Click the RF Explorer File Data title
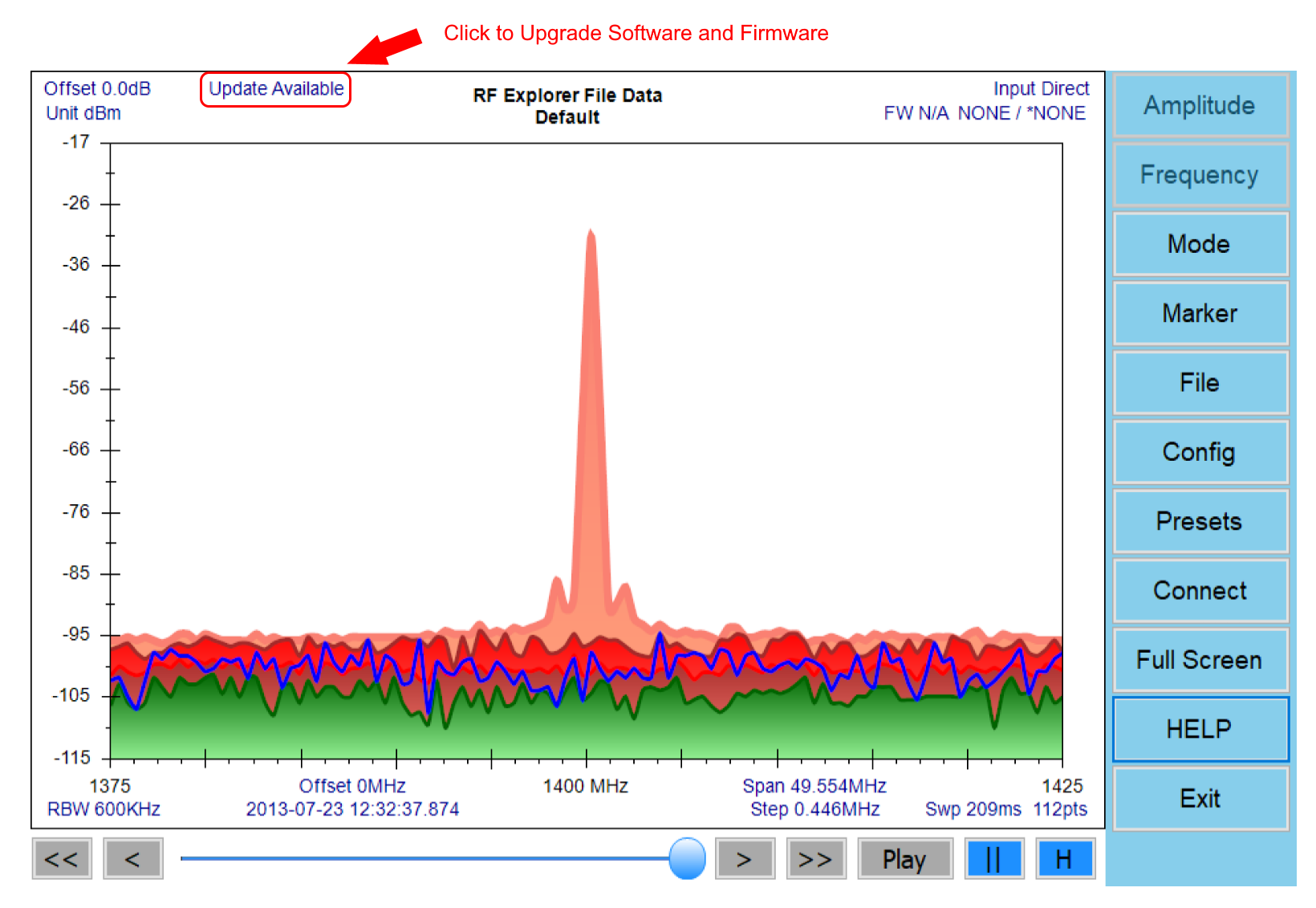Screen dimensions: 1316x908 coord(567,96)
